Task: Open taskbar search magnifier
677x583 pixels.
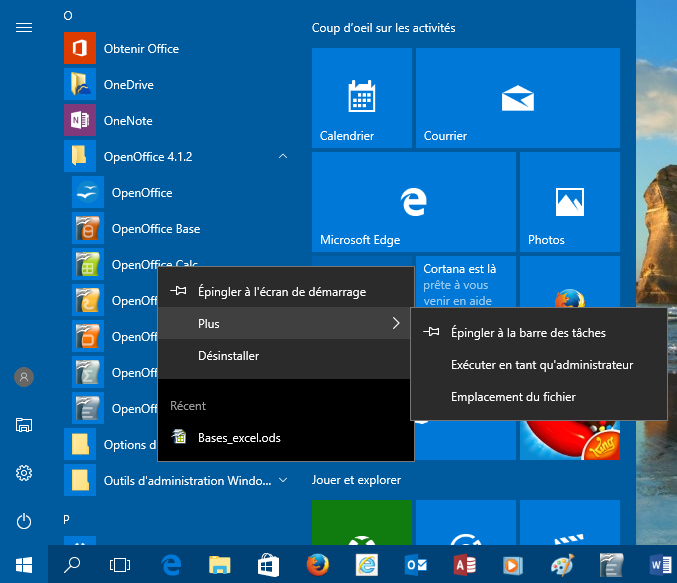Action: [72, 565]
